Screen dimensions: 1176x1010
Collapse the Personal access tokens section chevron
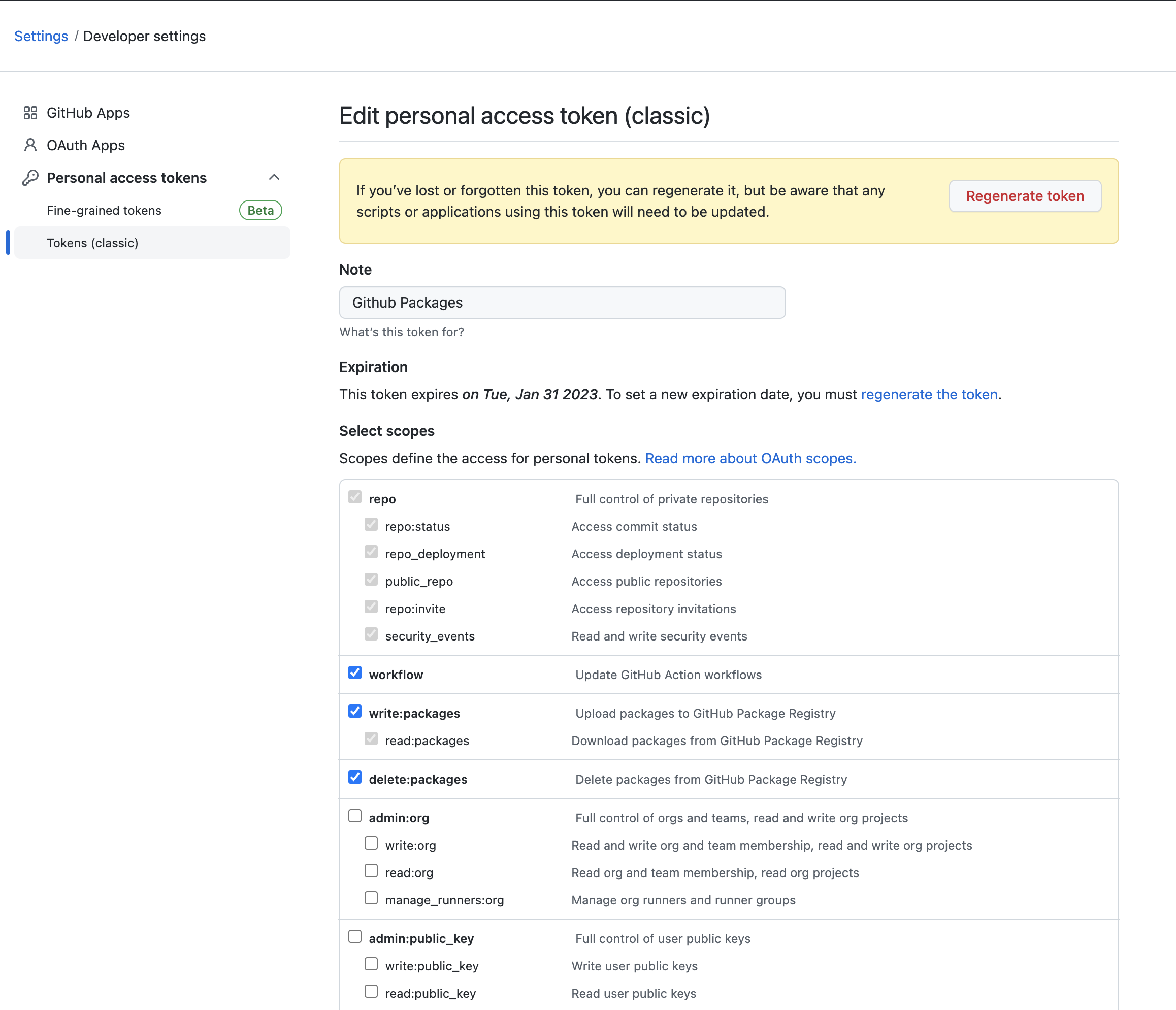pos(274,177)
